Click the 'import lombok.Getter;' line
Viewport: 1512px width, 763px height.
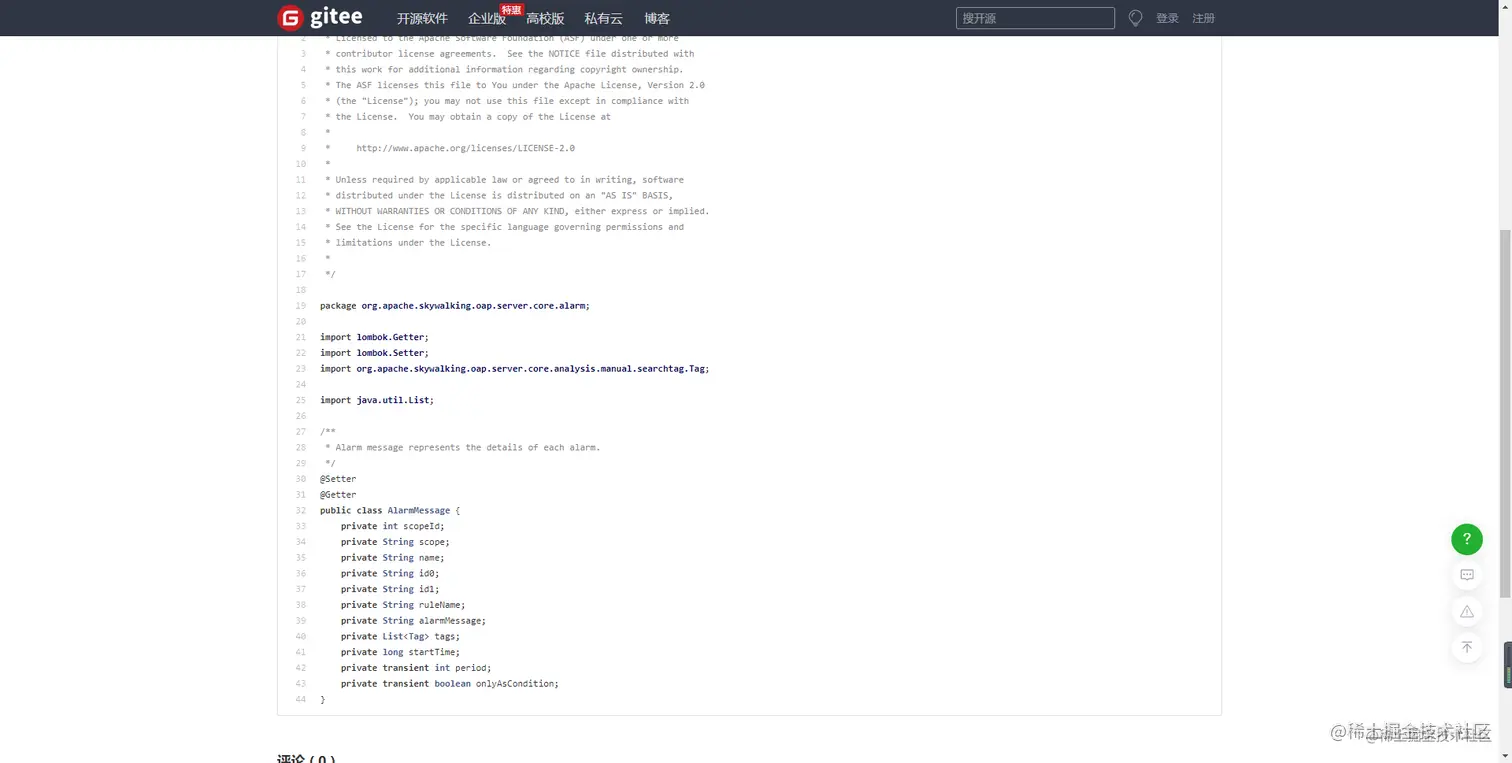click(x=374, y=337)
